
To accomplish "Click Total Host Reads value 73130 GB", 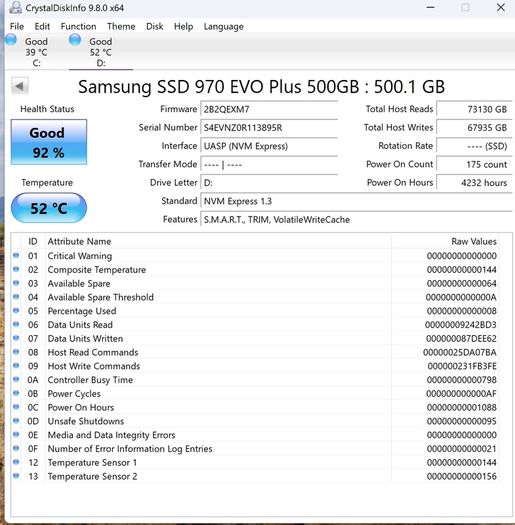I will (474, 109).
